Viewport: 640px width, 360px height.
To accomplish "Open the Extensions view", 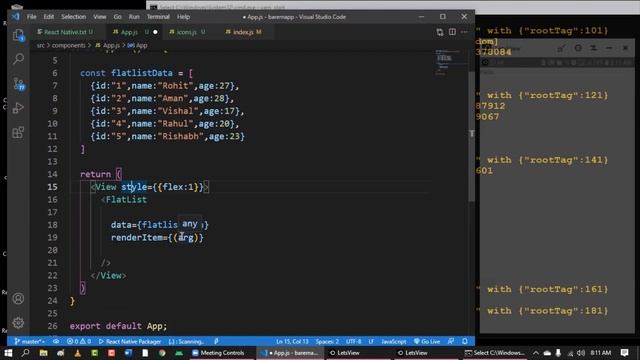I will pos(18,132).
